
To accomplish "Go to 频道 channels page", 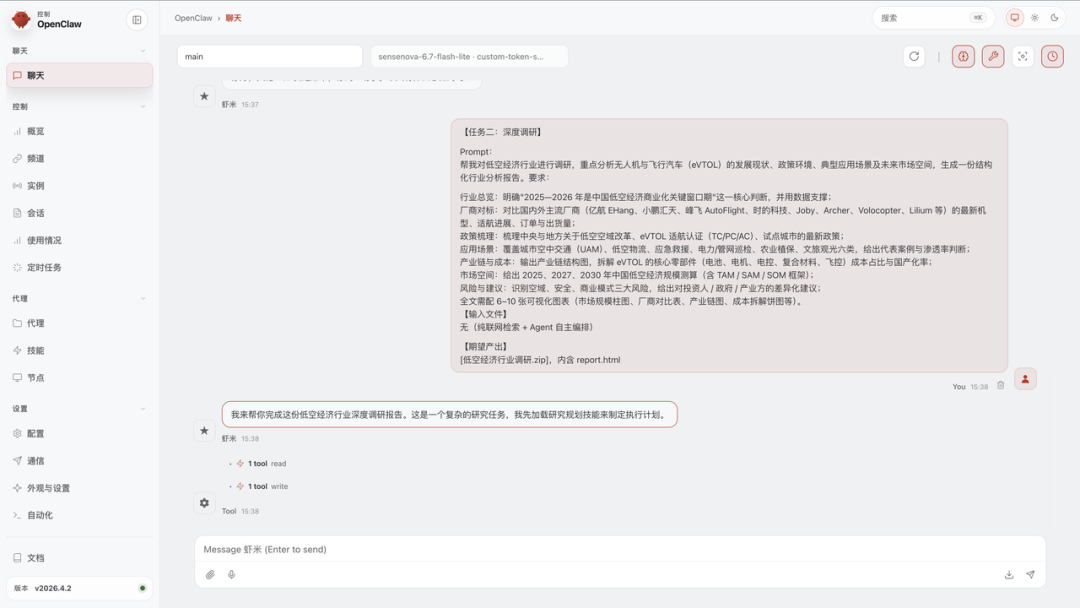I will pyautogui.click(x=80, y=158).
